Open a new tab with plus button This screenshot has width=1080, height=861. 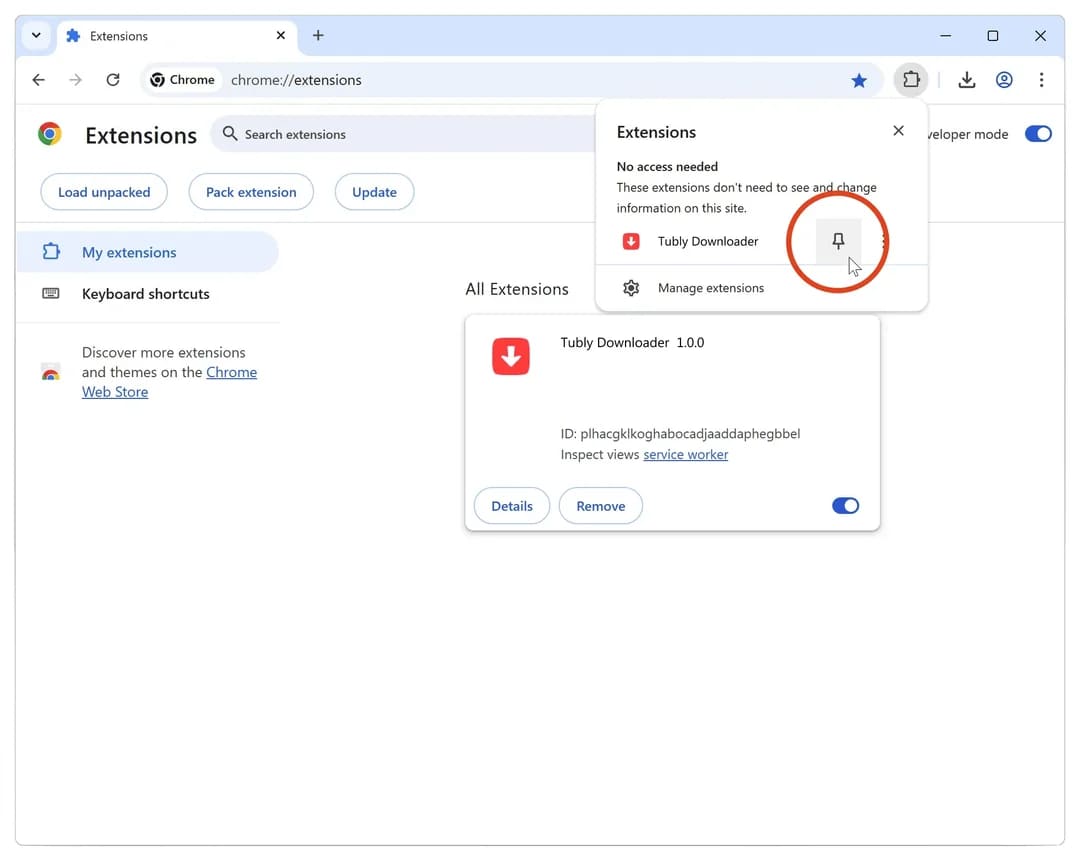(x=318, y=35)
